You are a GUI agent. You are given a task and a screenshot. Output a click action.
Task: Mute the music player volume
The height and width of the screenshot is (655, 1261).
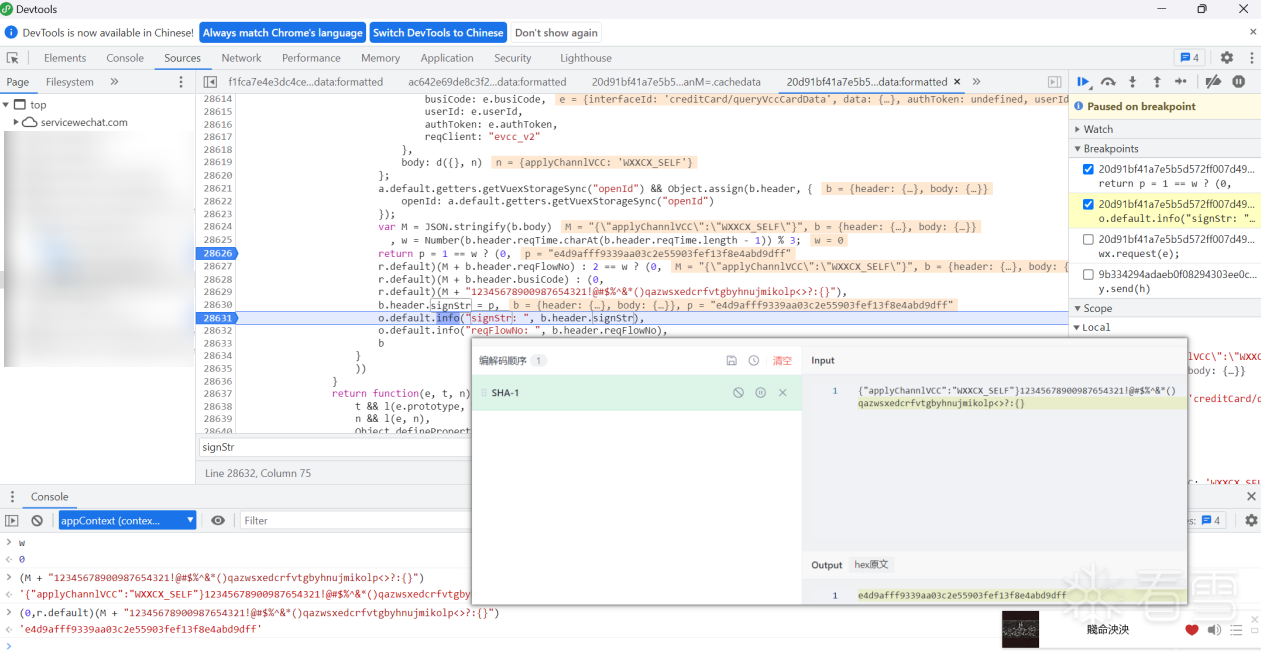pos(1214,630)
